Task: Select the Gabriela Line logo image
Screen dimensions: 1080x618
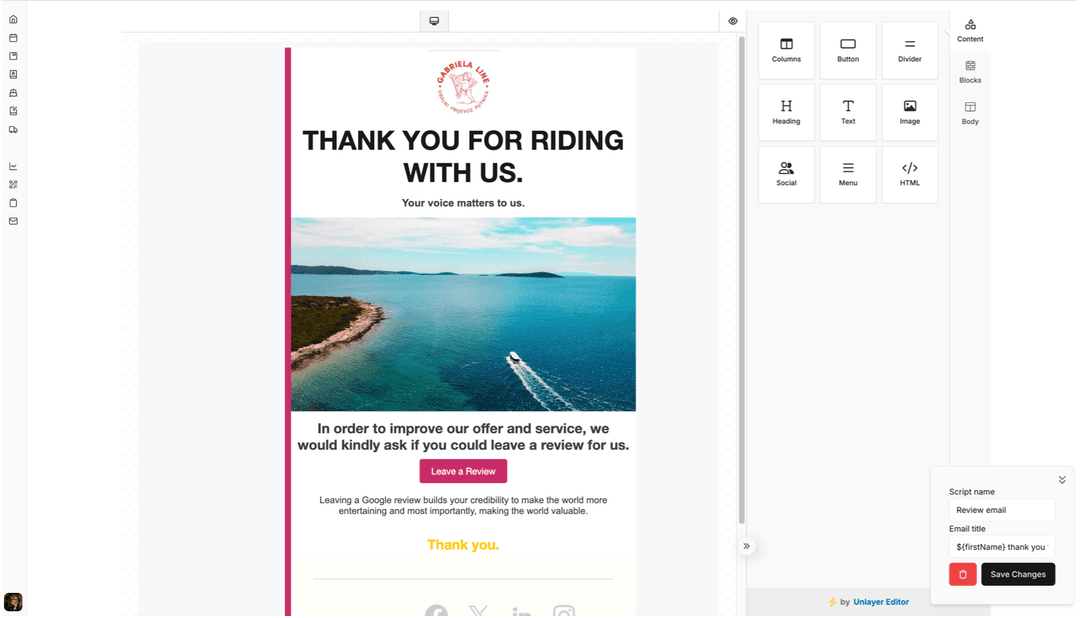Action: coord(463,87)
